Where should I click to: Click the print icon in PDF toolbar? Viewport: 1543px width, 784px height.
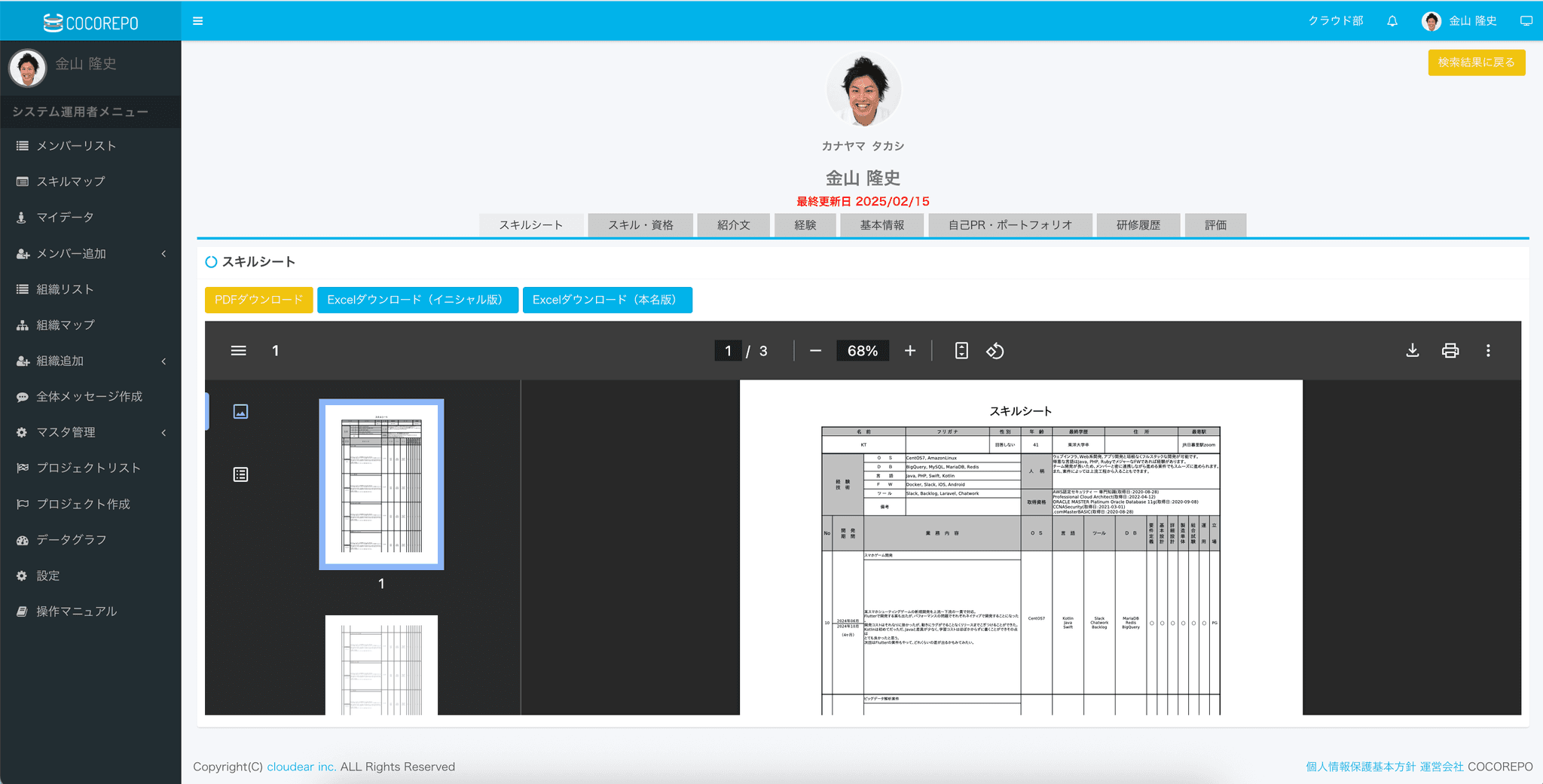(x=1450, y=351)
